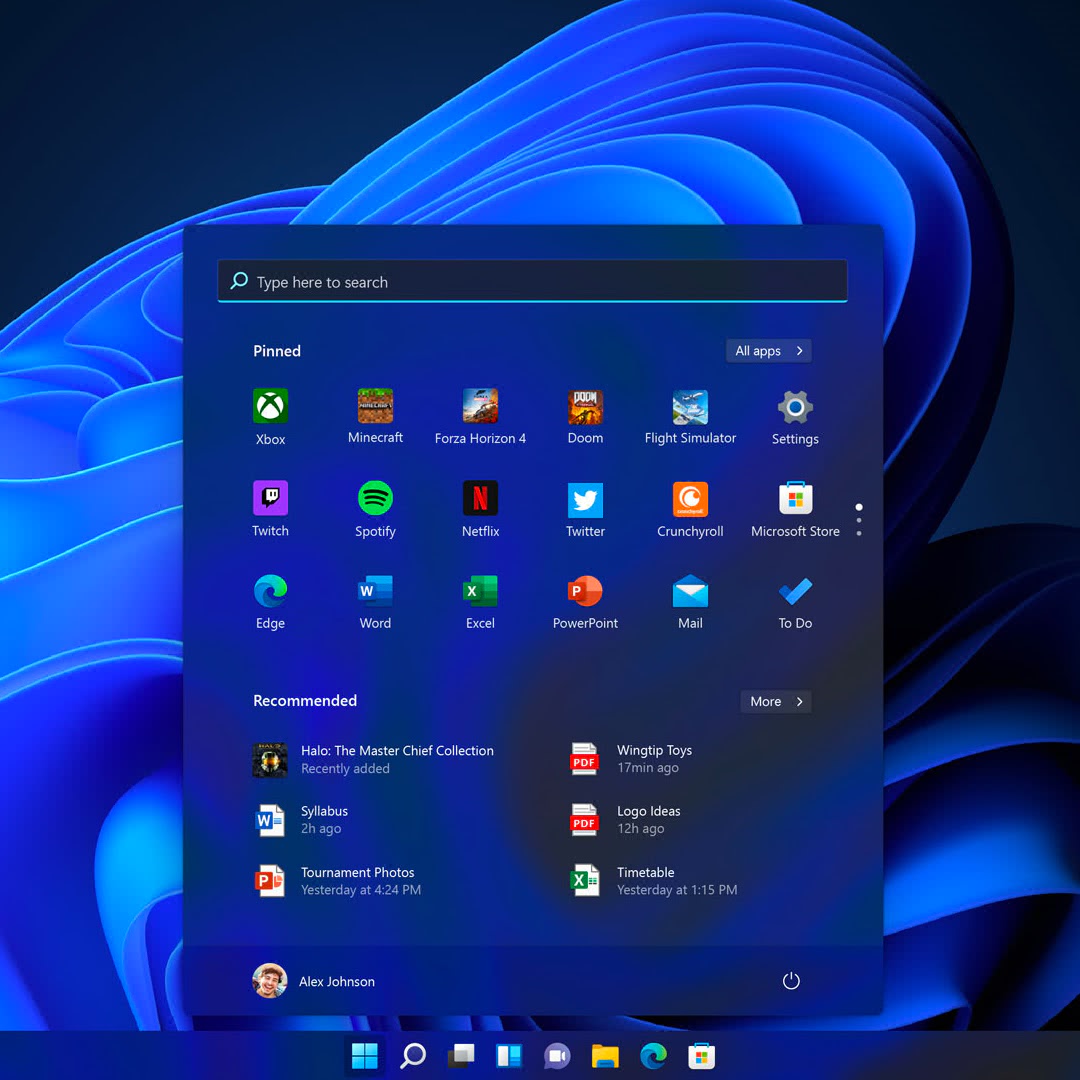1080x1080 pixels.
Task: Click the power button icon
Action: click(x=791, y=981)
